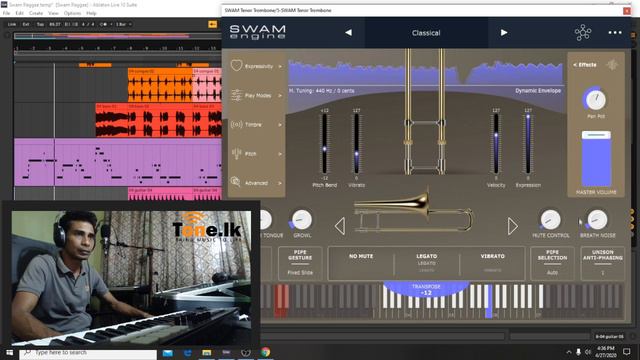Open the File menu in Ableton

pos(6,13)
